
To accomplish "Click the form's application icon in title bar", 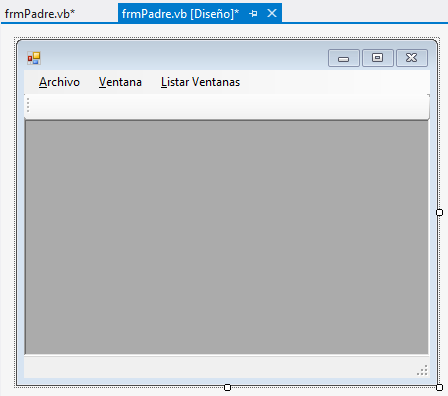I will click(x=34, y=58).
